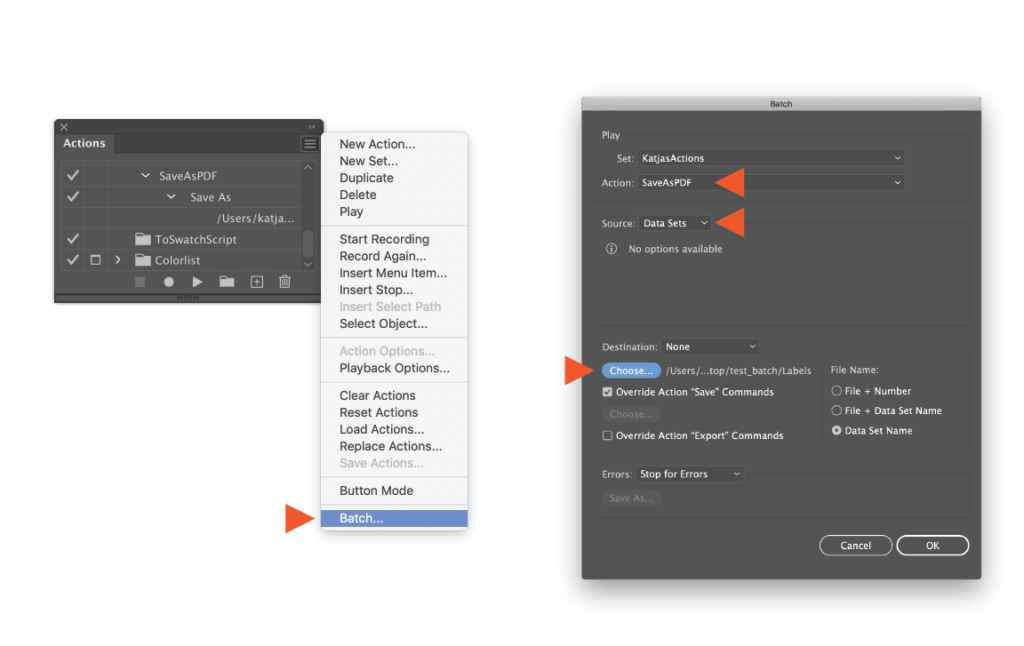This screenshot has height=646, width=1024.
Task: Click the Begin Recording circle icon
Action: coord(168,282)
